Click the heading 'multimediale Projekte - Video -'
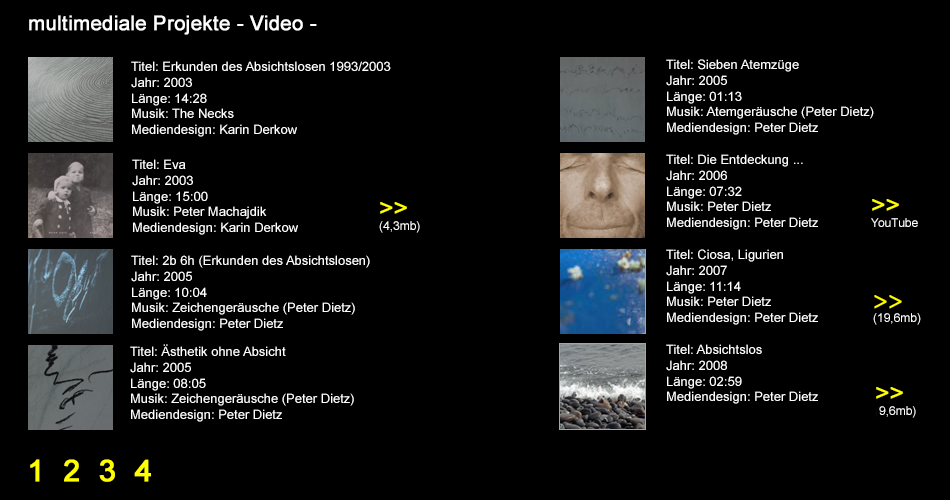Screen dimensions: 950x500 pos(172,24)
